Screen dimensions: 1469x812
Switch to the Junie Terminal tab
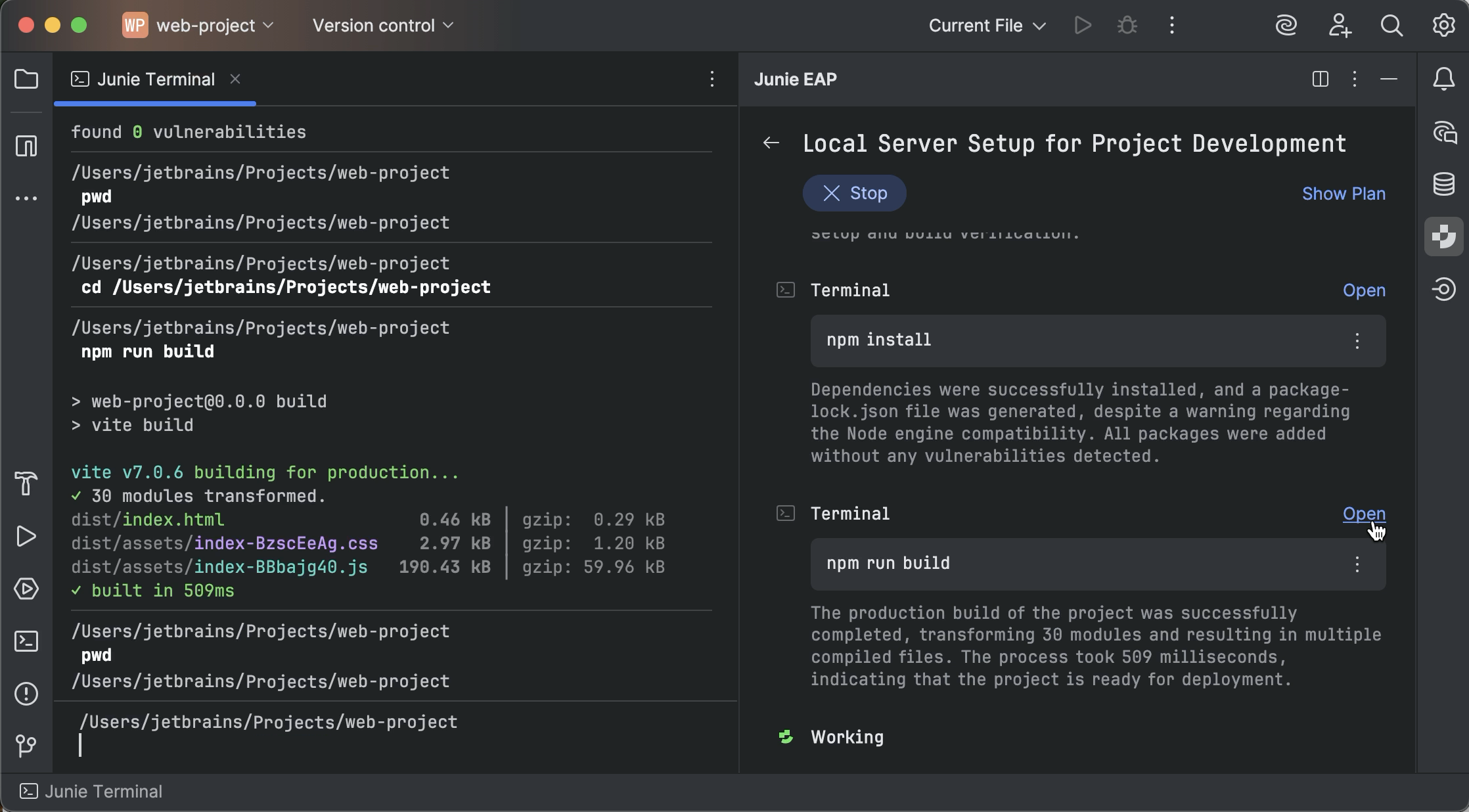156,79
